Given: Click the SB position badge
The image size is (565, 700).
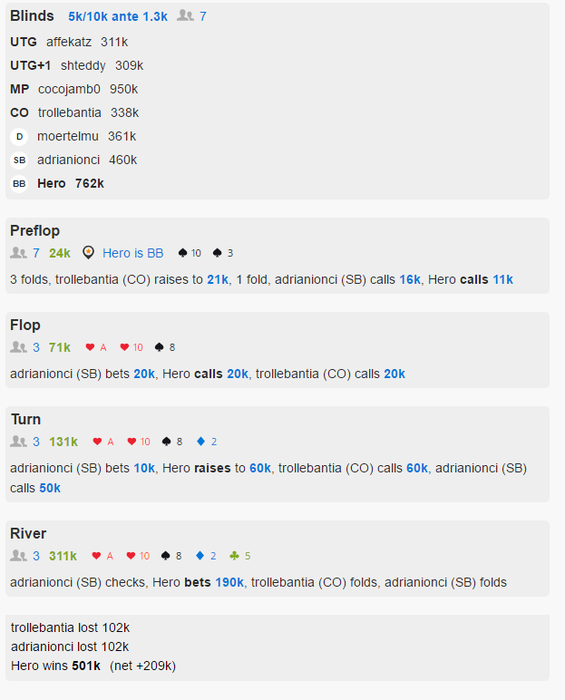Looking at the screenshot, I should [x=19, y=160].
